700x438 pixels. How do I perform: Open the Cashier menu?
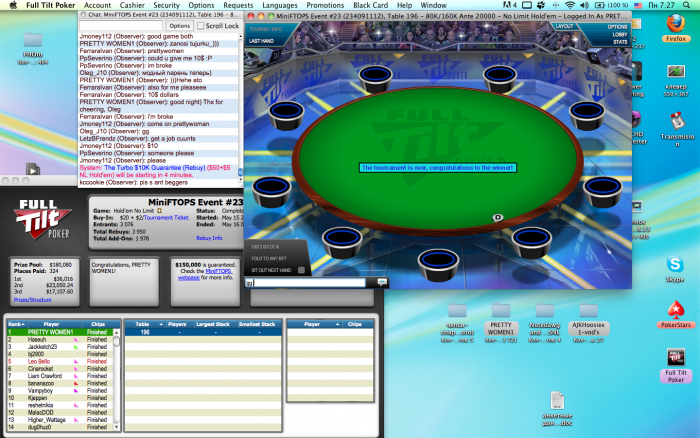132,5
